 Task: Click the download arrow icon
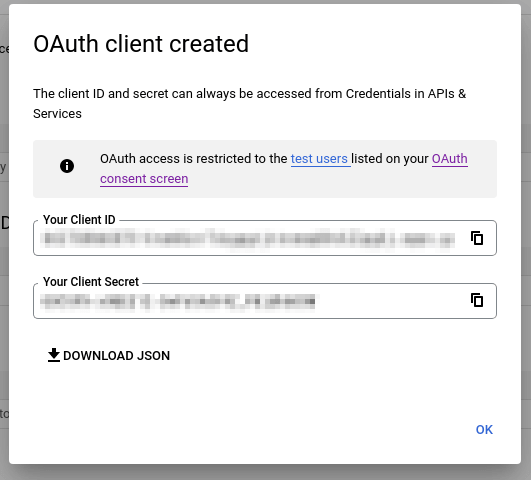tap(54, 355)
